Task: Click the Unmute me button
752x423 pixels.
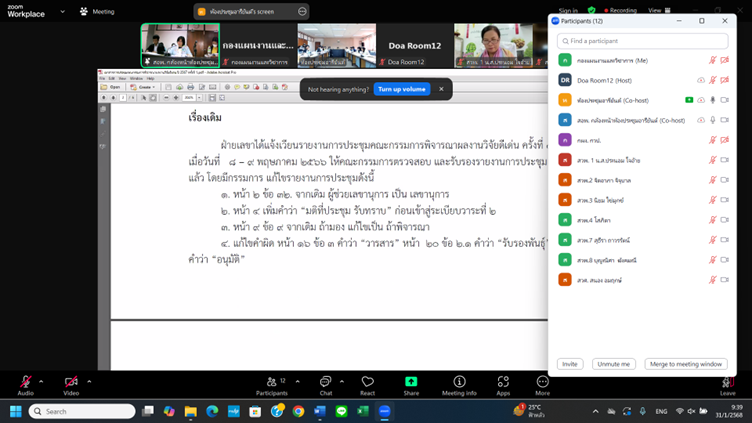Action: pyautogui.click(x=613, y=364)
